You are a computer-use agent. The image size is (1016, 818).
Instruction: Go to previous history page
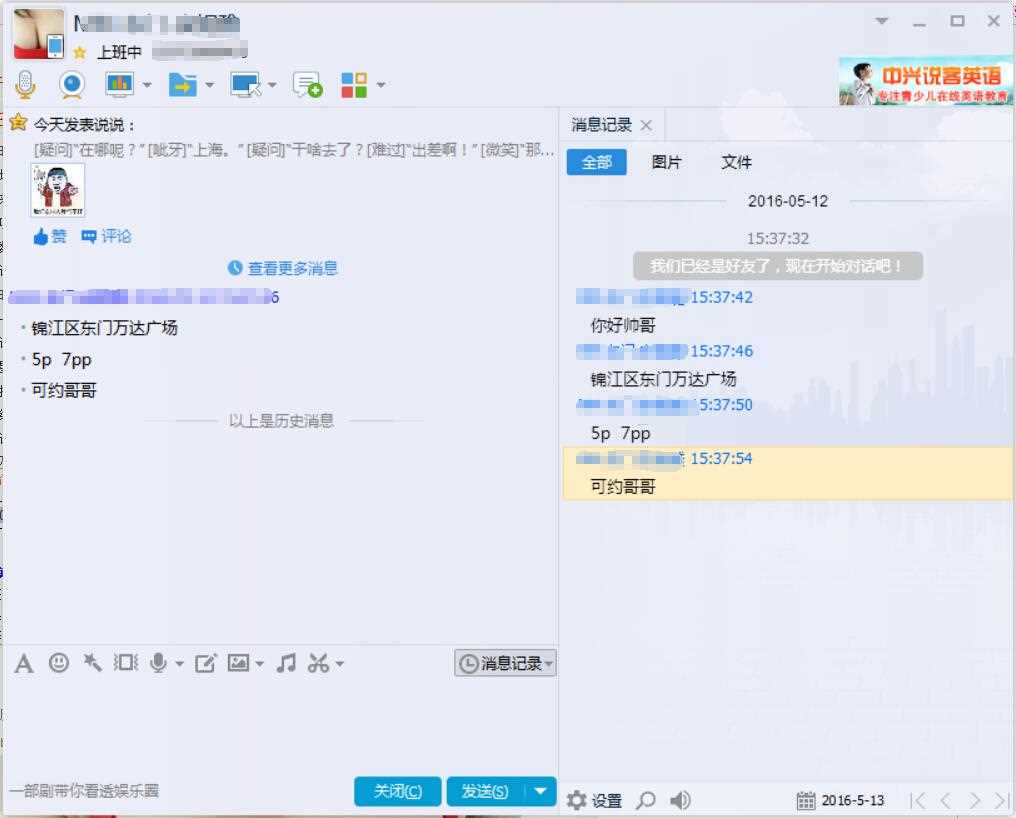click(x=945, y=800)
